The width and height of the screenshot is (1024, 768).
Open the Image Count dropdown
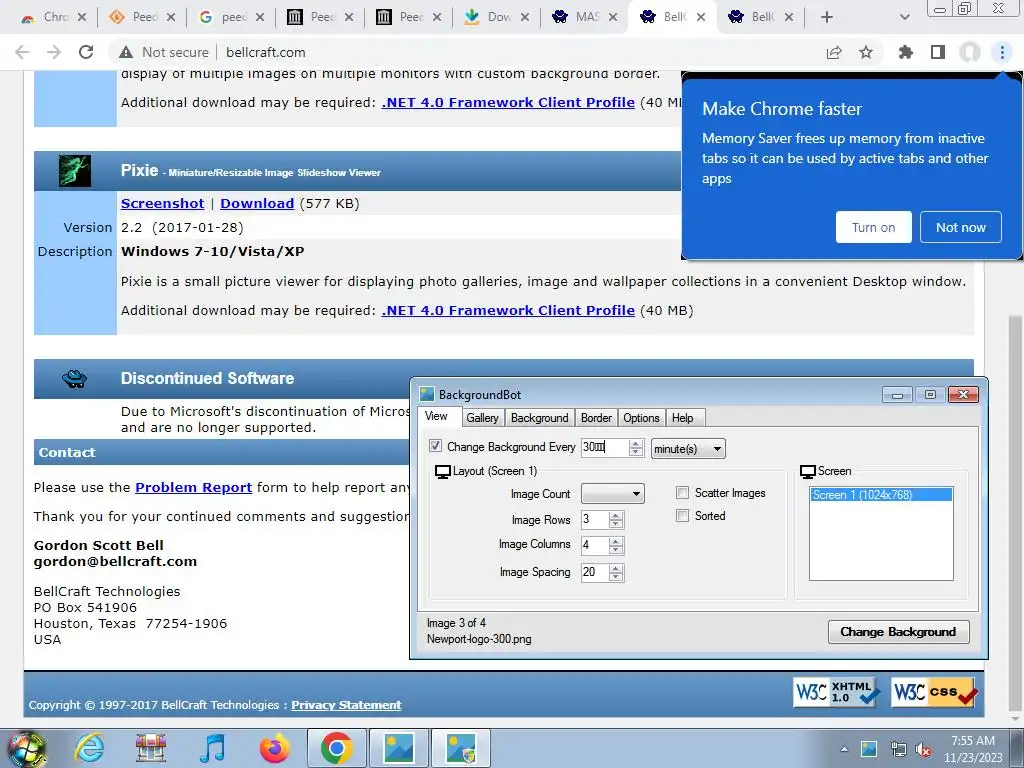613,494
